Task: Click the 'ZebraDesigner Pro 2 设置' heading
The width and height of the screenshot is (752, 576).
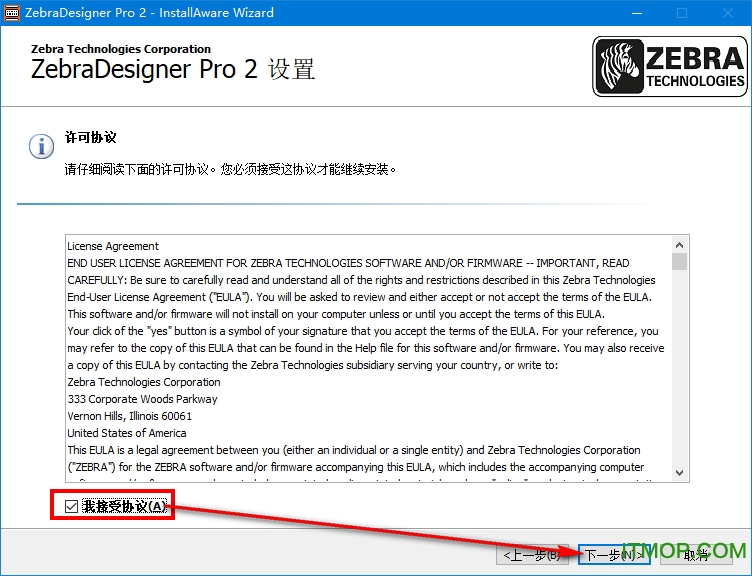Action: 173,69
